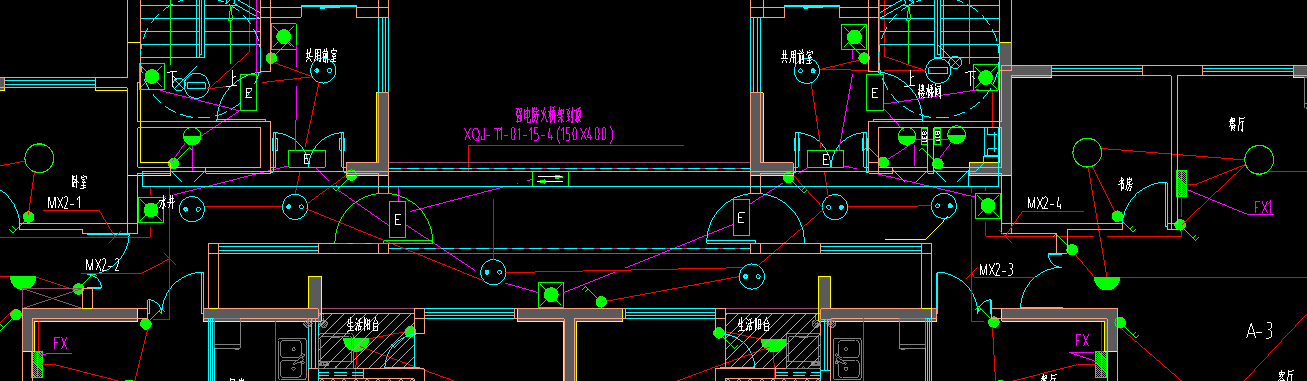The width and height of the screenshot is (1307, 381).
Task: Select the MX2-3 circuit label
Action: (x=997, y=270)
